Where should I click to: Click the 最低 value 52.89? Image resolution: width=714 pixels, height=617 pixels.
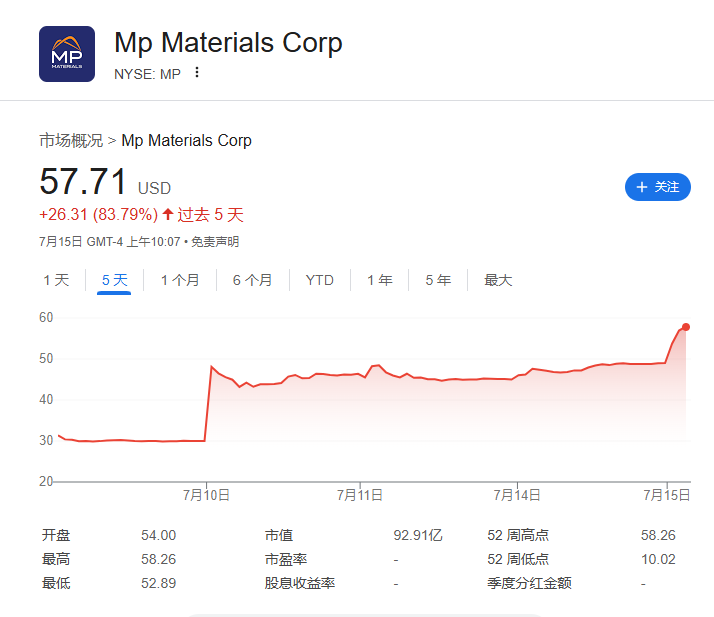pyautogui.click(x=158, y=583)
